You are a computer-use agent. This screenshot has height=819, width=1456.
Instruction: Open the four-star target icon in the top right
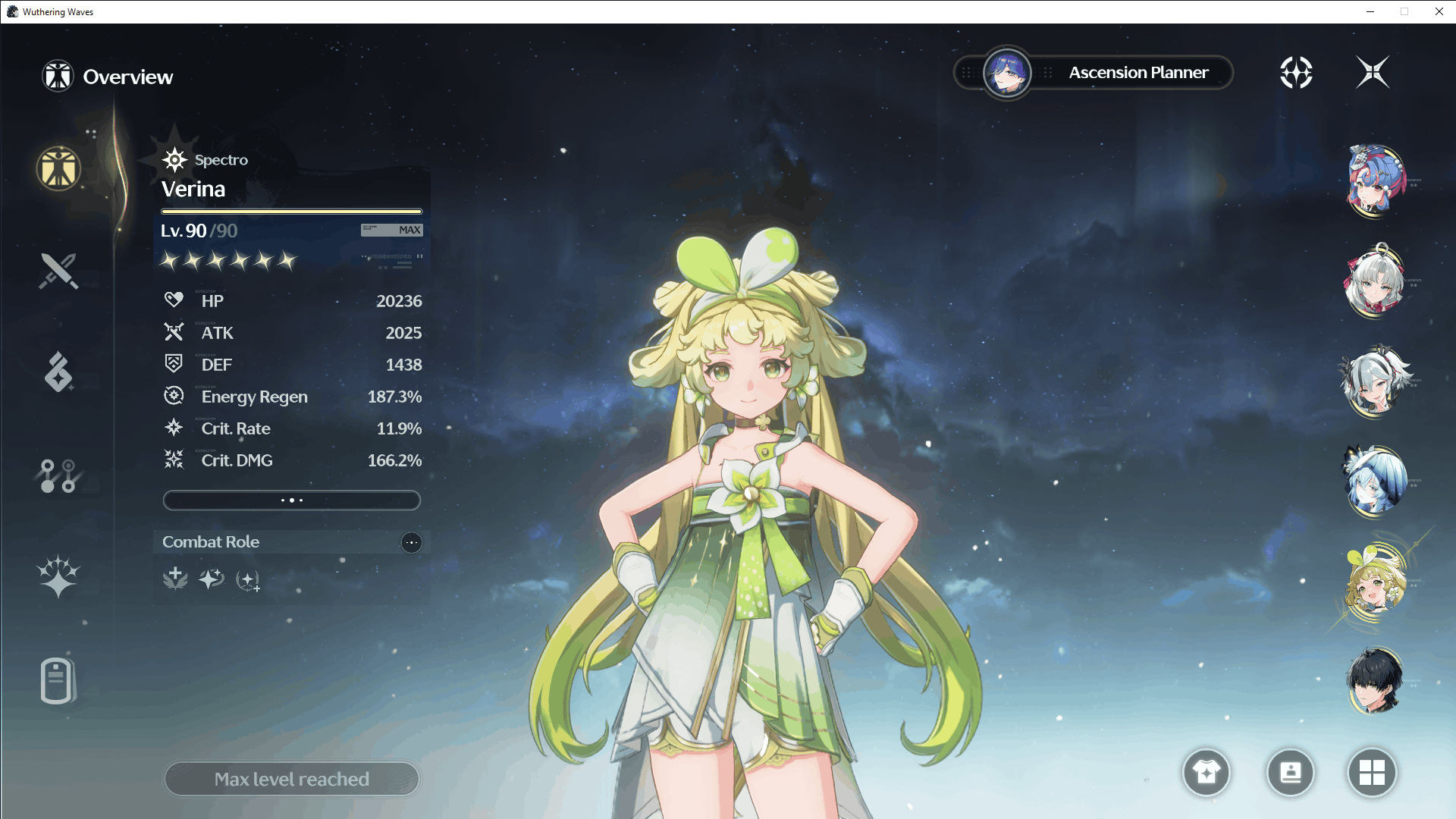click(x=1296, y=73)
